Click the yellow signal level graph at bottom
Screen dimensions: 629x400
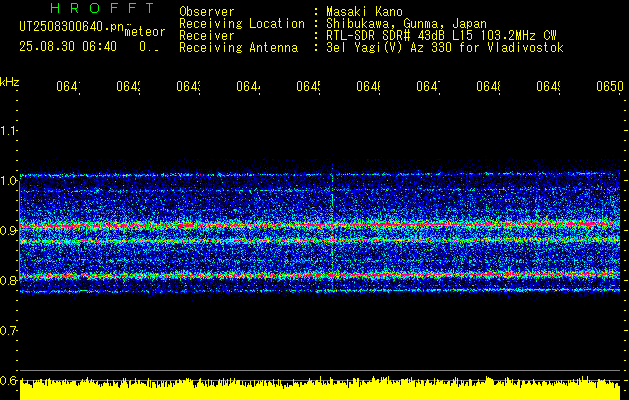coord(320,389)
